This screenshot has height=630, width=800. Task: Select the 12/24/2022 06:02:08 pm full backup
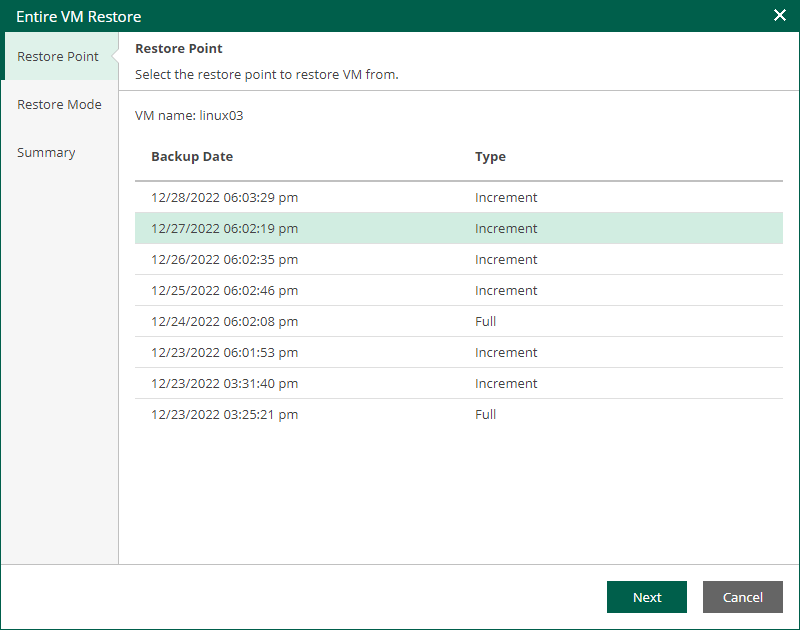[x=225, y=322]
